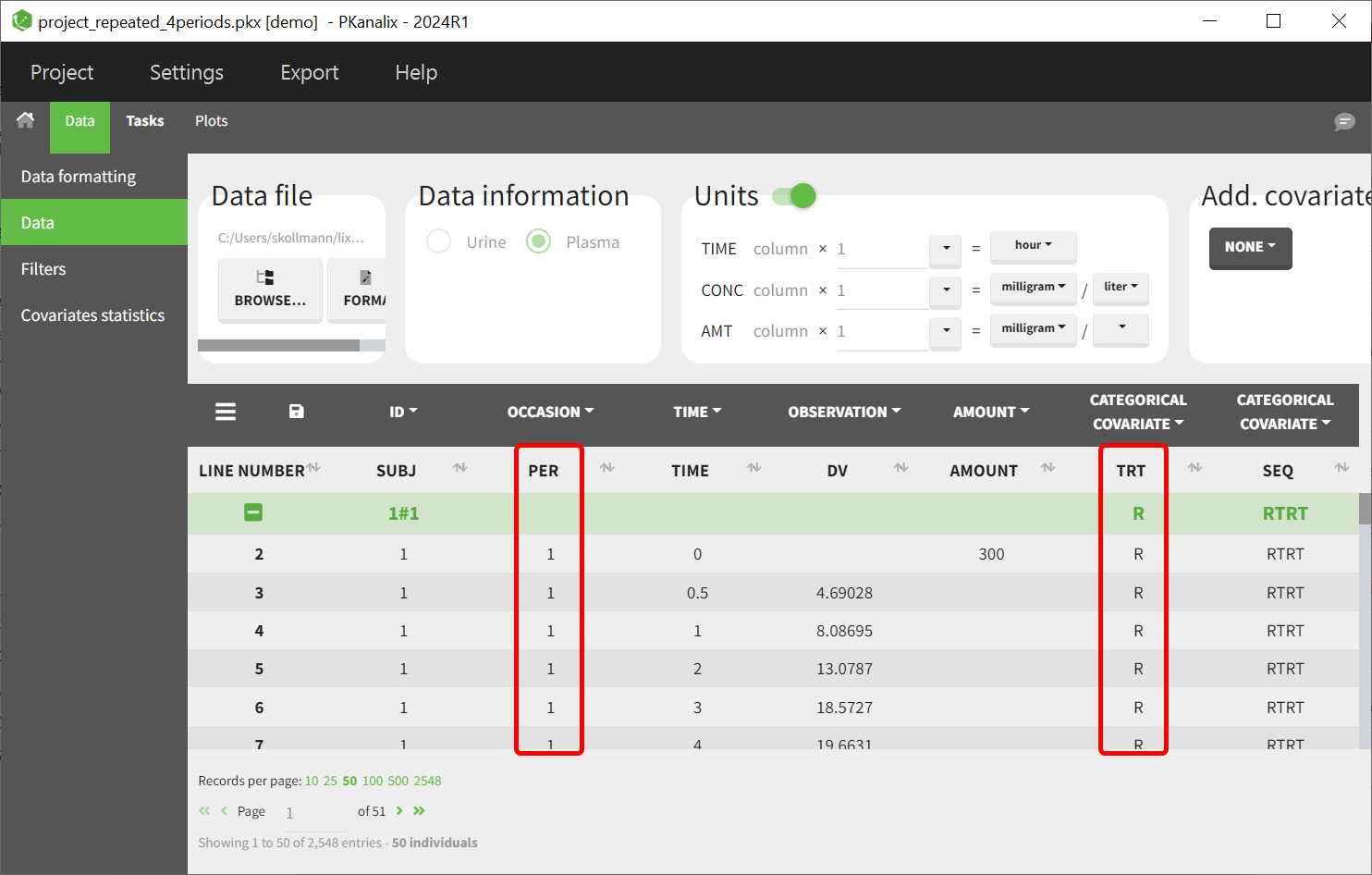Sort by the SUBJ column arrows
The height and width of the screenshot is (875, 1372).
coord(459,468)
